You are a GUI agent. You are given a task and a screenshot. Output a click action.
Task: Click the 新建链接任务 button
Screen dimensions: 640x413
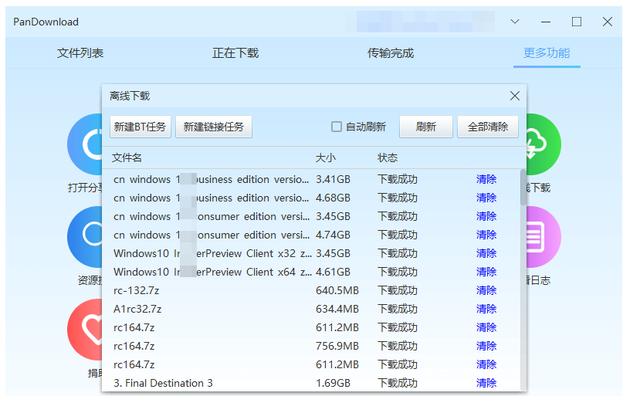click(x=213, y=127)
